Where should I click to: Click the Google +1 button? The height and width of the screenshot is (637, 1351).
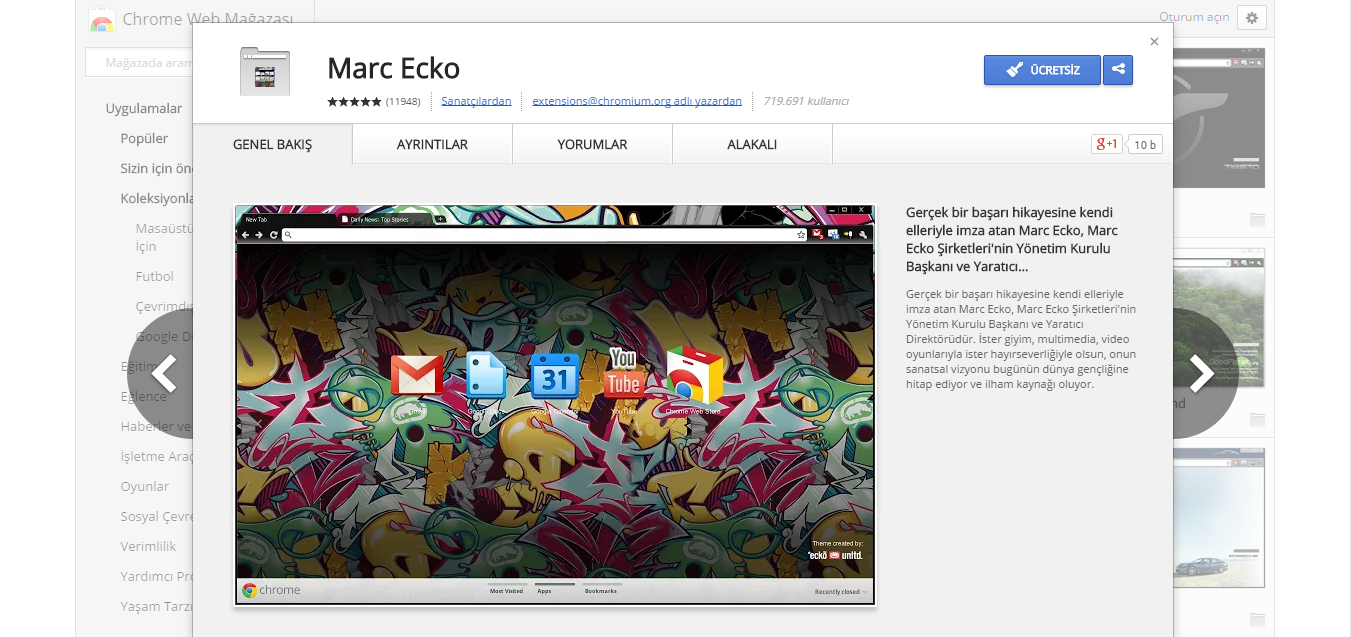click(1106, 144)
